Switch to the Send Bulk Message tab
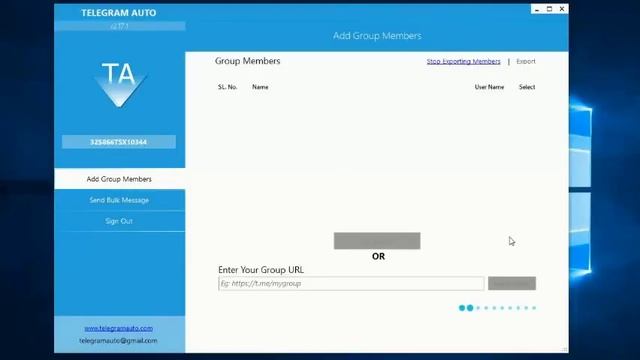This screenshot has height=360, width=640. click(x=119, y=200)
